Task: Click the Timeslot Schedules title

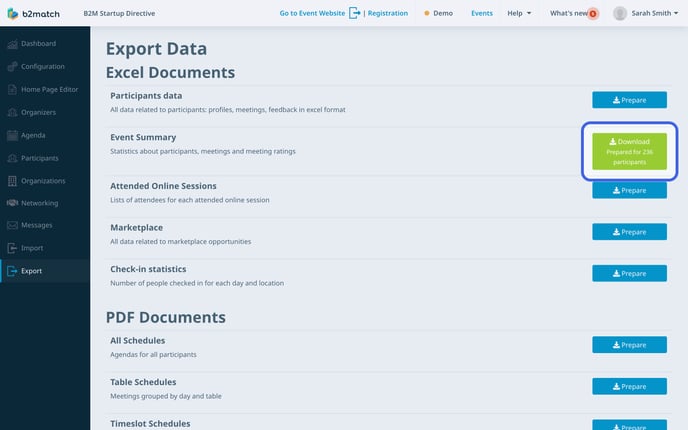Action: 150,423
